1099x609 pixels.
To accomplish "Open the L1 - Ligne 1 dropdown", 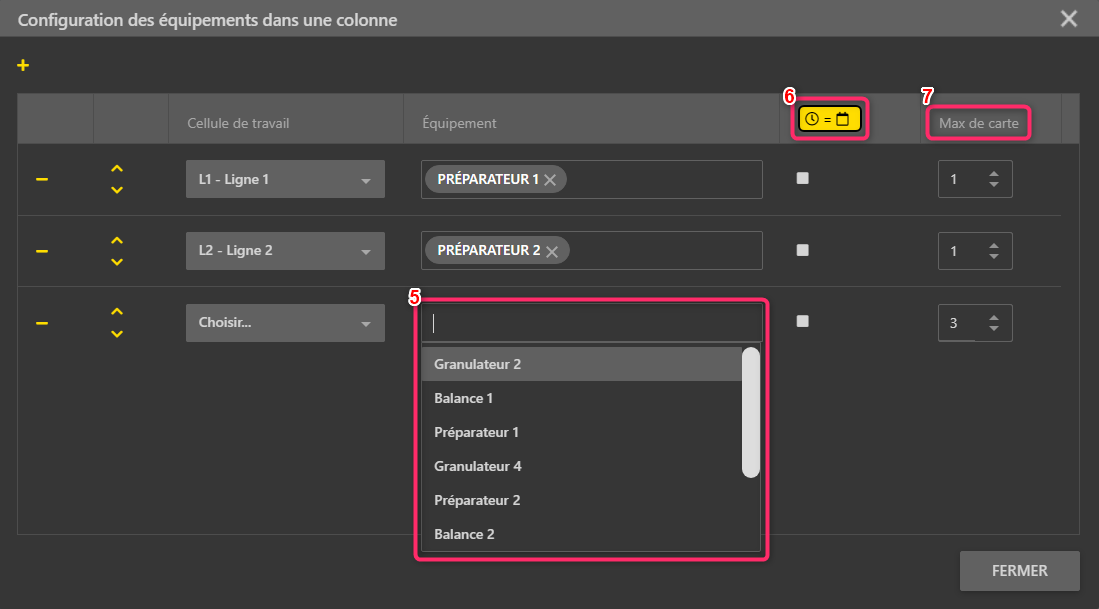I will coord(285,180).
